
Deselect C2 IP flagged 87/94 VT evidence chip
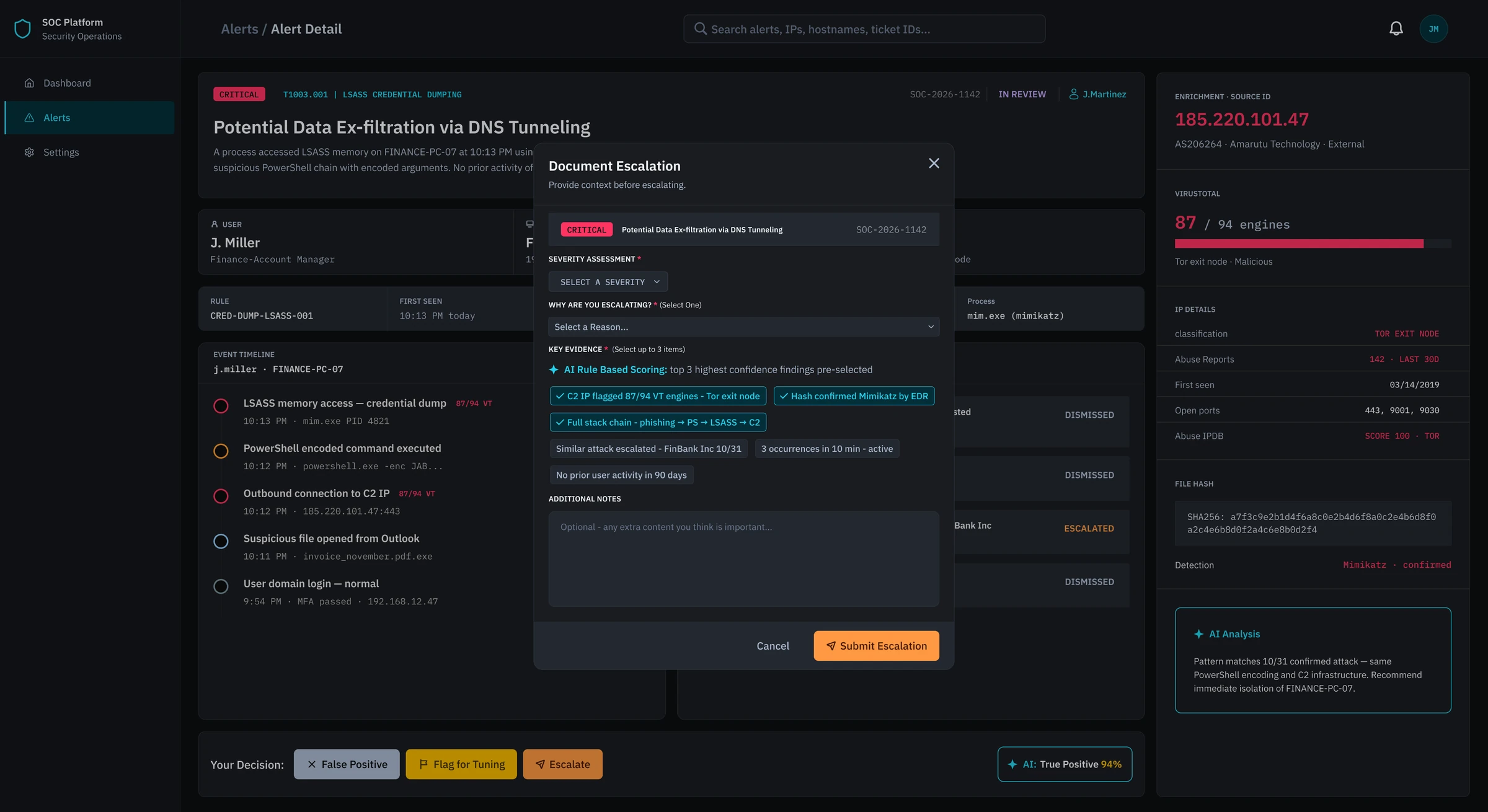[658, 396]
